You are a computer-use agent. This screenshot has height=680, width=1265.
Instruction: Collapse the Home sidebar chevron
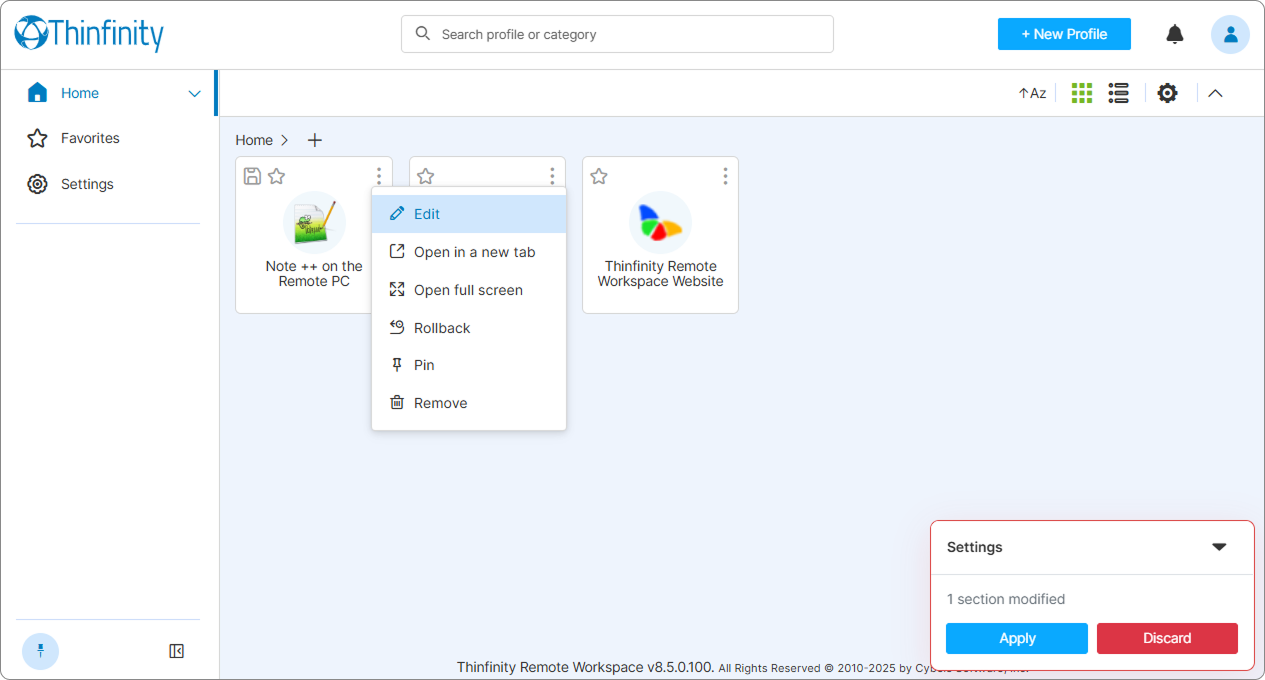coord(195,94)
